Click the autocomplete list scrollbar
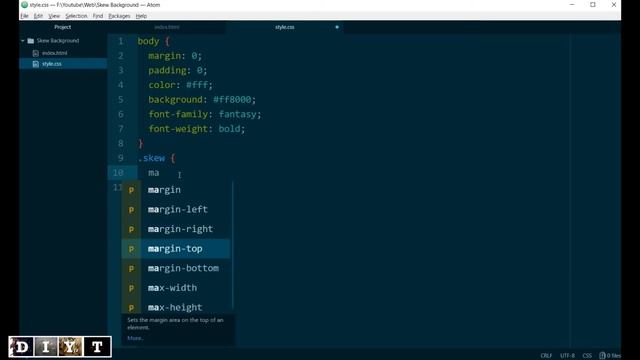 tap(232, 245)
